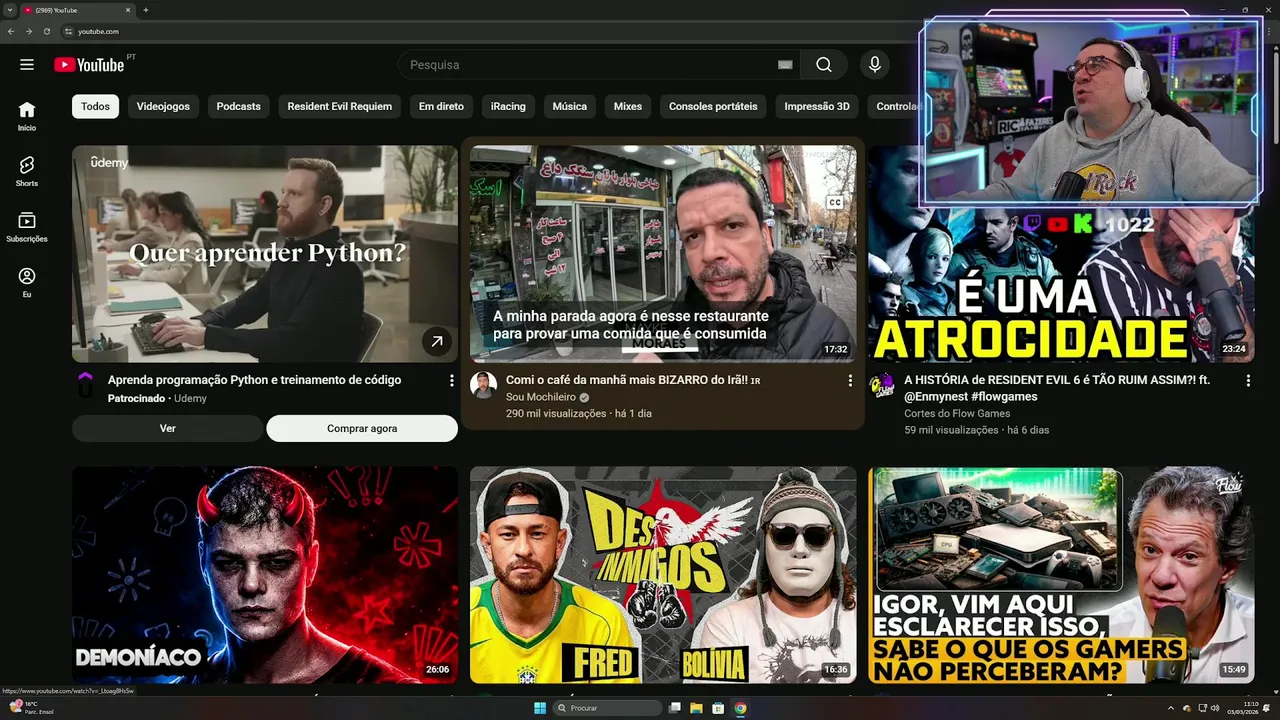Select the Videojogos filter chip
This screenshot has height=720, width=1280.
tap(163, 107)
